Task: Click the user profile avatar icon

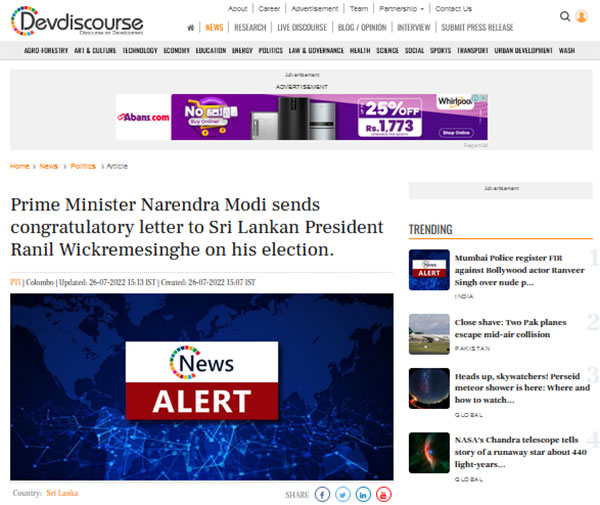Action: click(581, 16)
